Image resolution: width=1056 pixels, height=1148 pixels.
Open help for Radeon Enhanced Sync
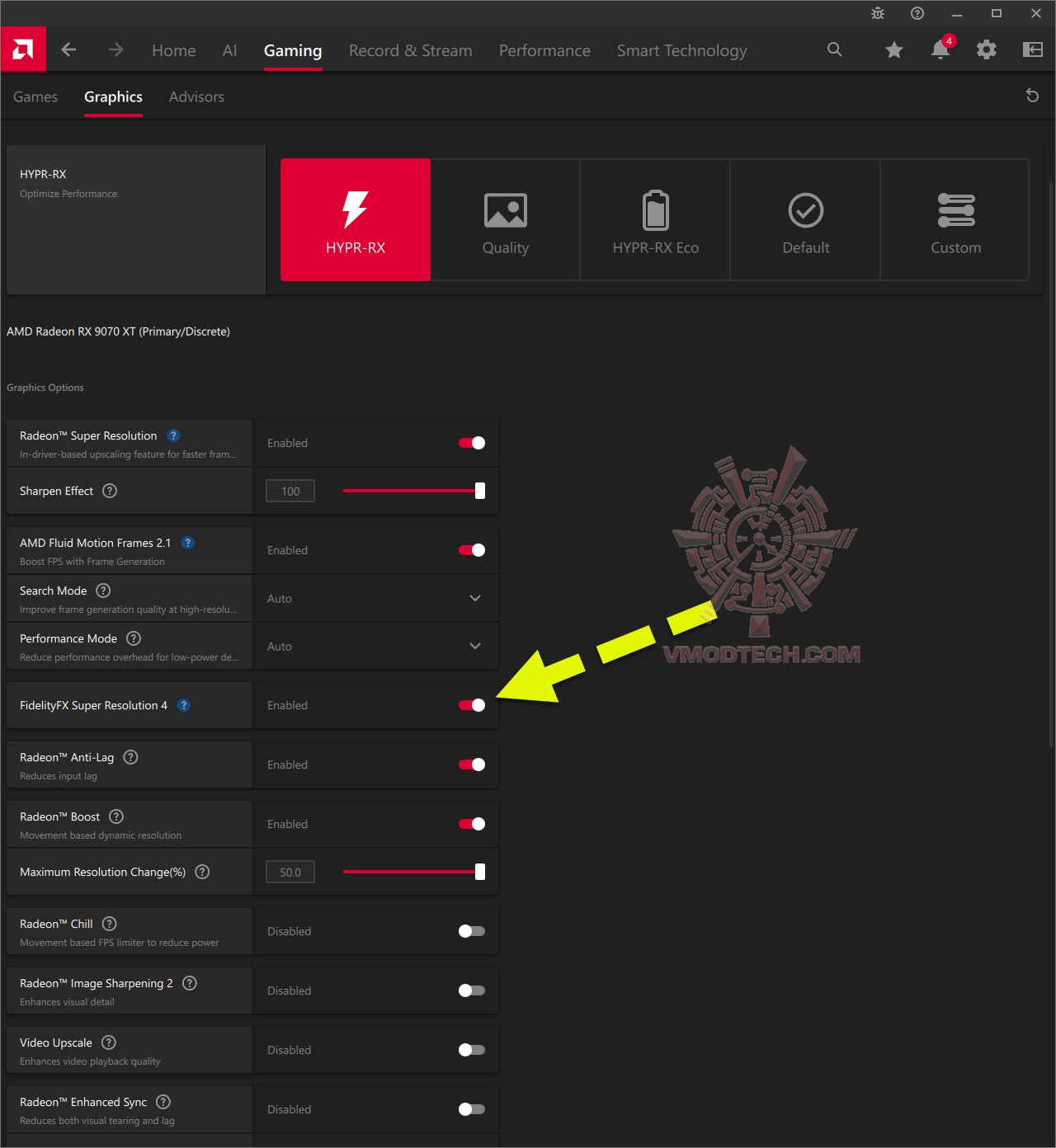163,1102
